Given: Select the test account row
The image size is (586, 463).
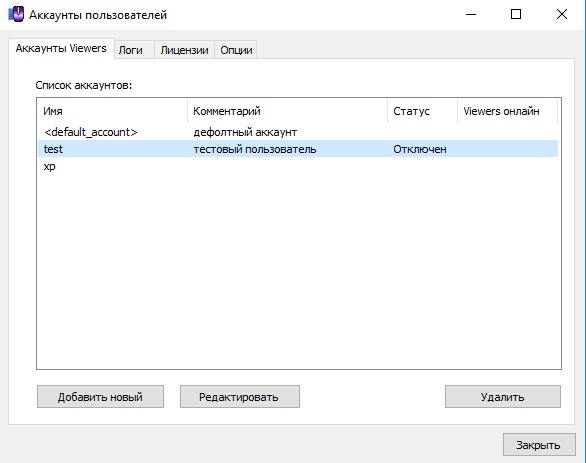Looking at the screenshot, I should [298, 149].
